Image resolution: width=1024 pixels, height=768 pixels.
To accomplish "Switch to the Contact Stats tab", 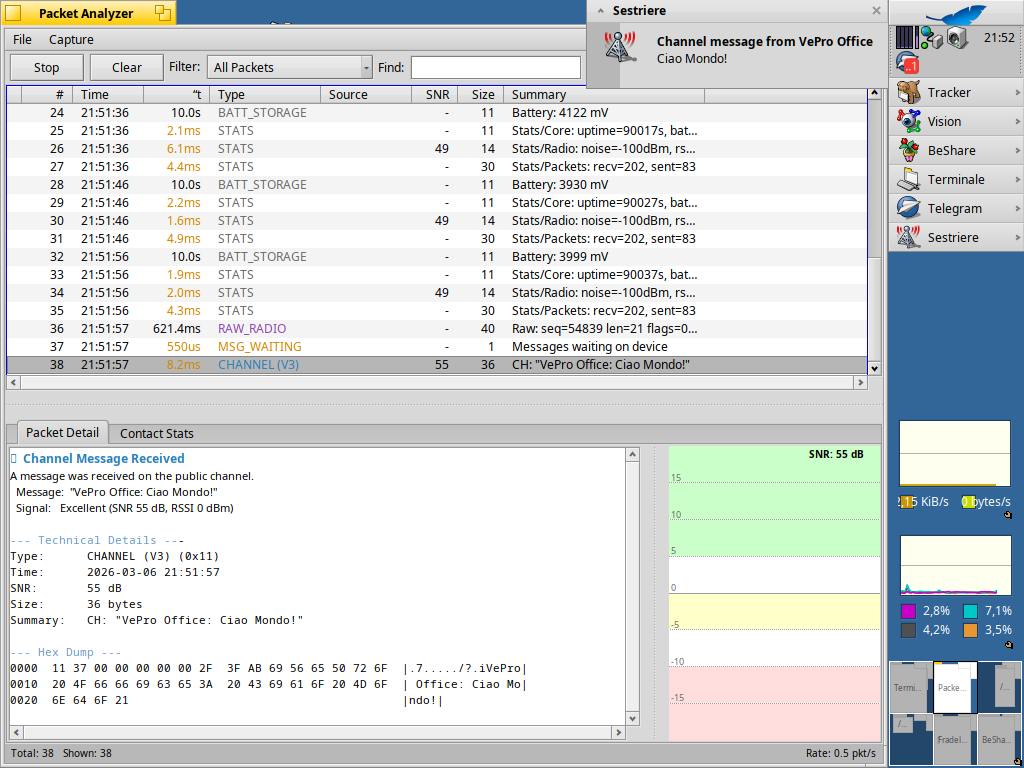I will [x=157, y=434].
